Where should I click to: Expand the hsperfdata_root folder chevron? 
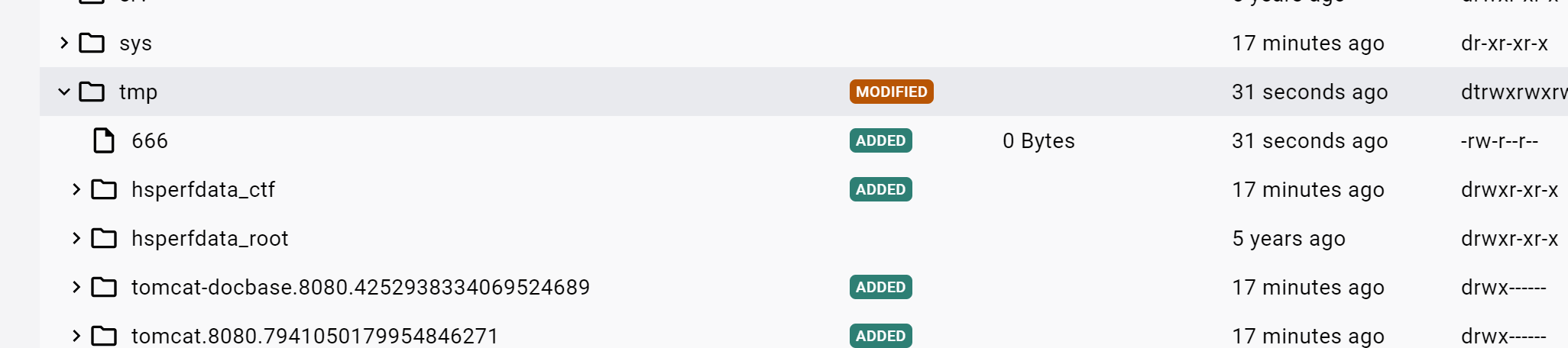(76, 239)
